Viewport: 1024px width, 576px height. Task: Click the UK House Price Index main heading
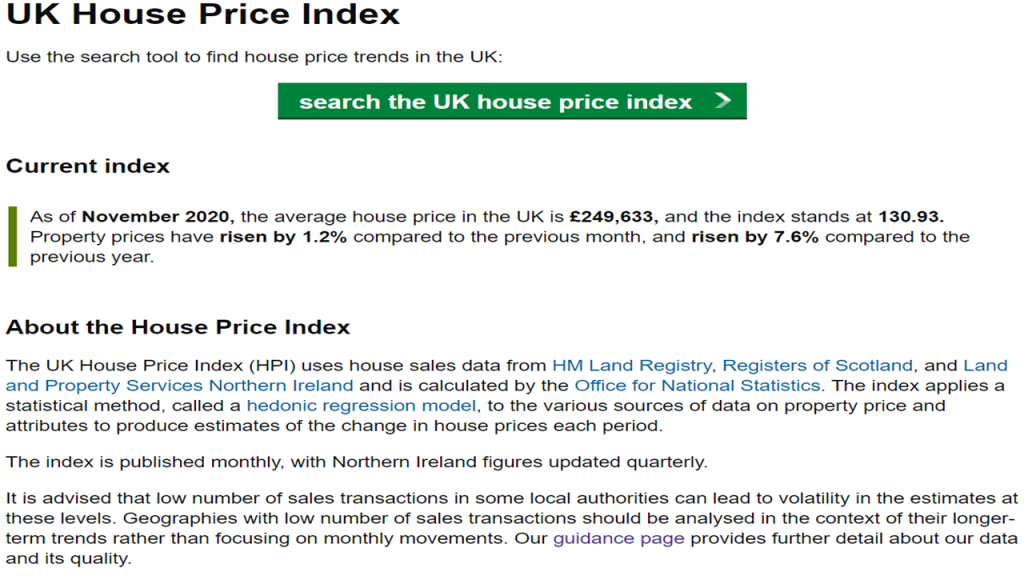203,16
